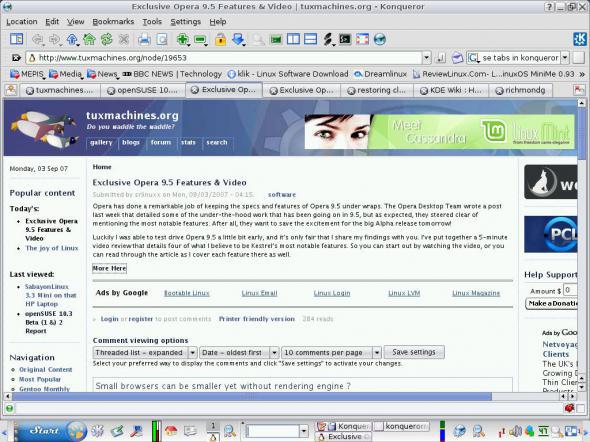The image size is (590, 442).
Task: Split the view top/bottom with the toolbar icon
Action: click(x=310, y=39)
